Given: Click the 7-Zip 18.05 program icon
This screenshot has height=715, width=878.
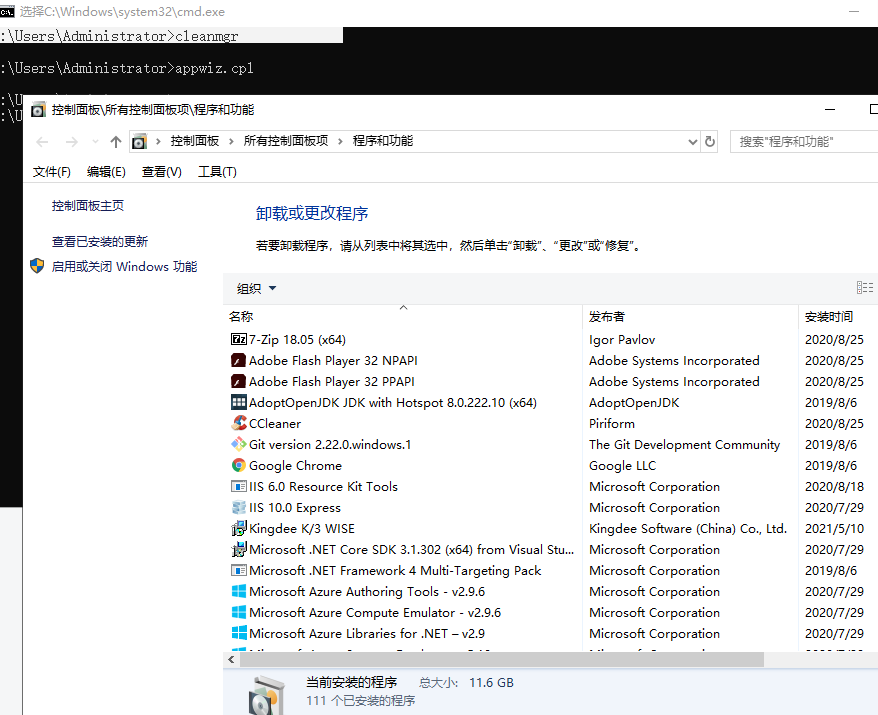Looking at the screenshot, I should (x=239, y=339).
